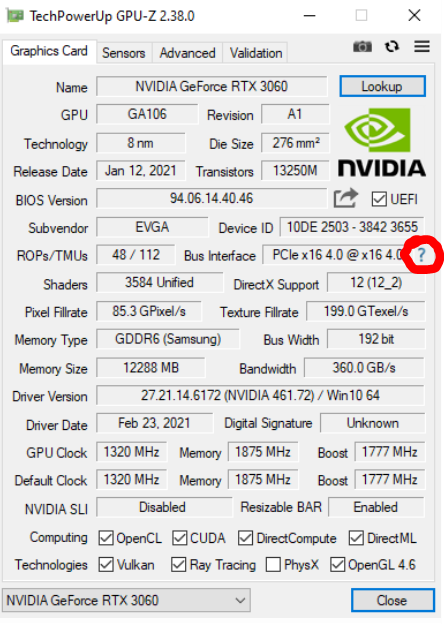Screen dimensions: 444x624
Task: Open the hamburger menu icon
Action: 422,47
